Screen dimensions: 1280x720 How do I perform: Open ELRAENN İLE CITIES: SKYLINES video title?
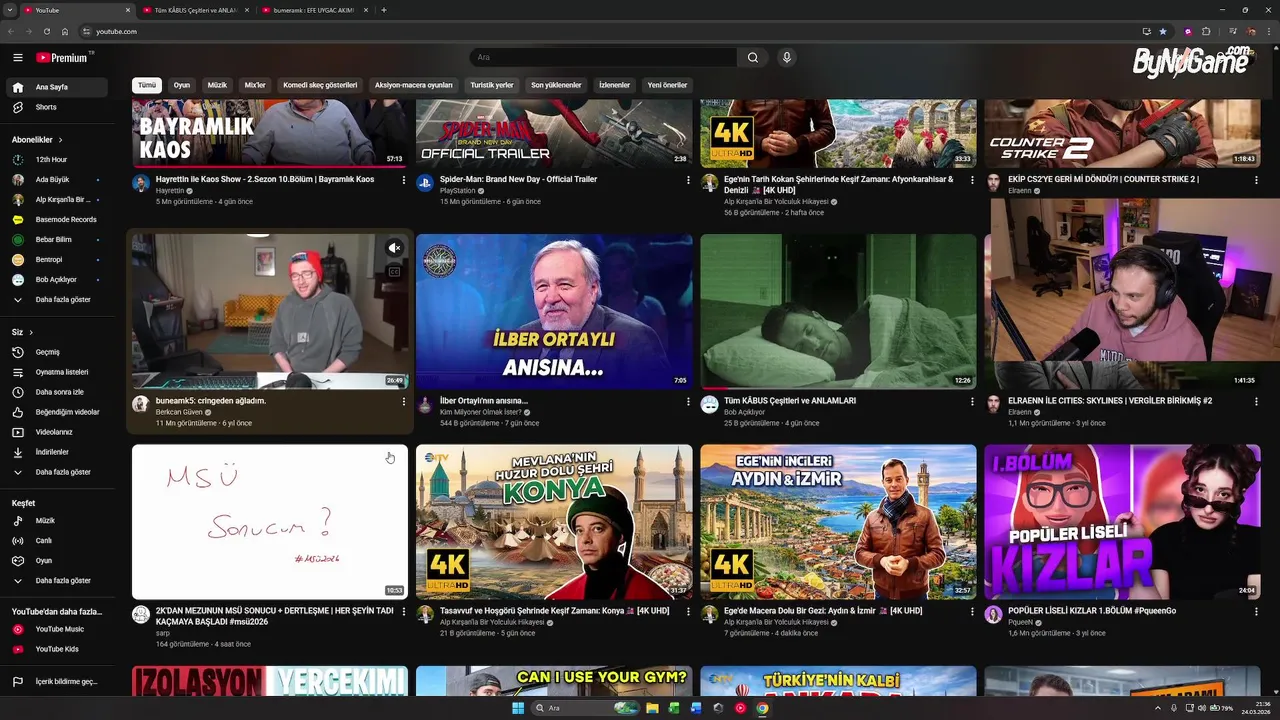[x=1110, y=401]
